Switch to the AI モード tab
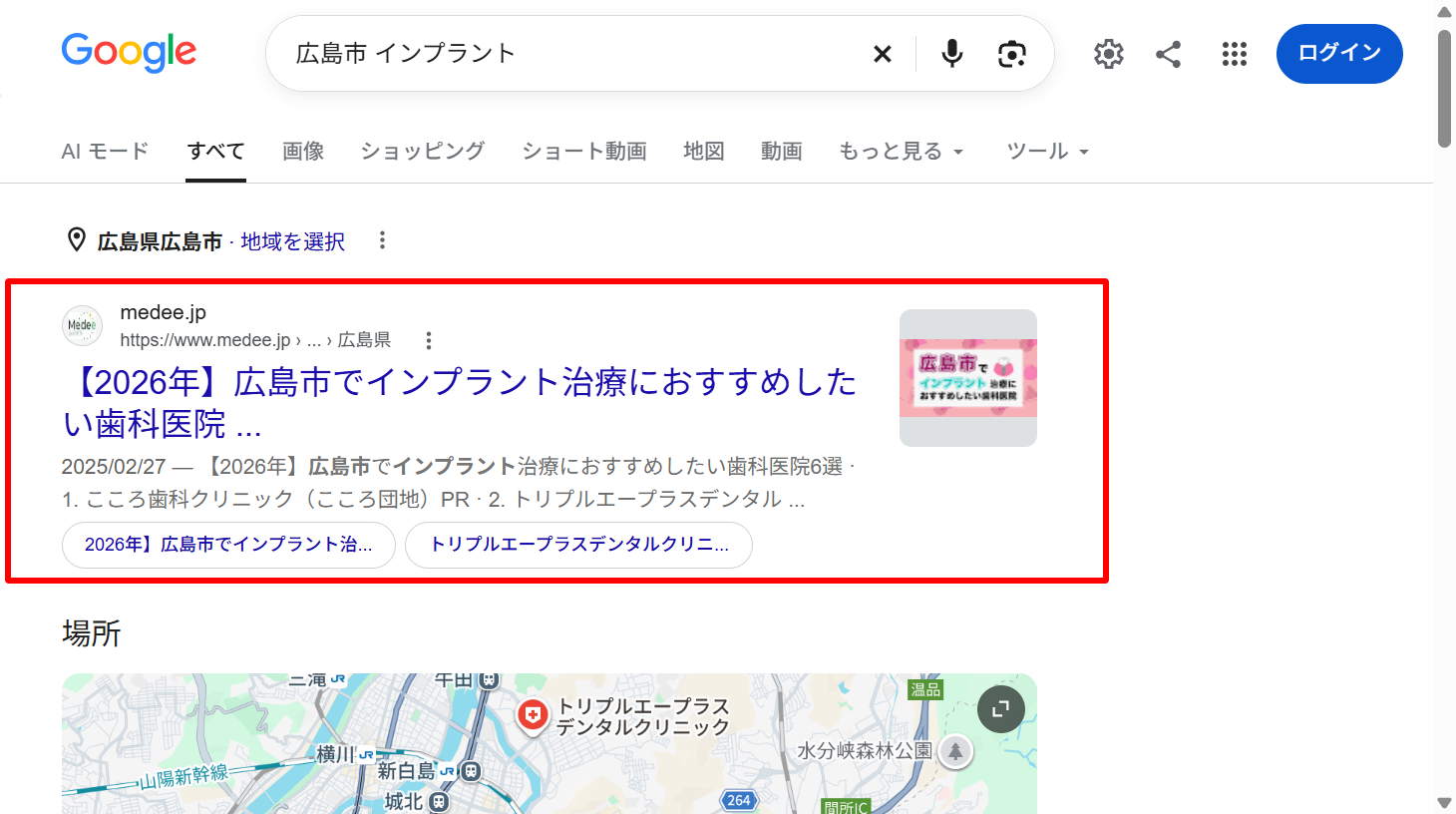Image resolution: width=1456 pixels, height=814 pixels. 105,152
